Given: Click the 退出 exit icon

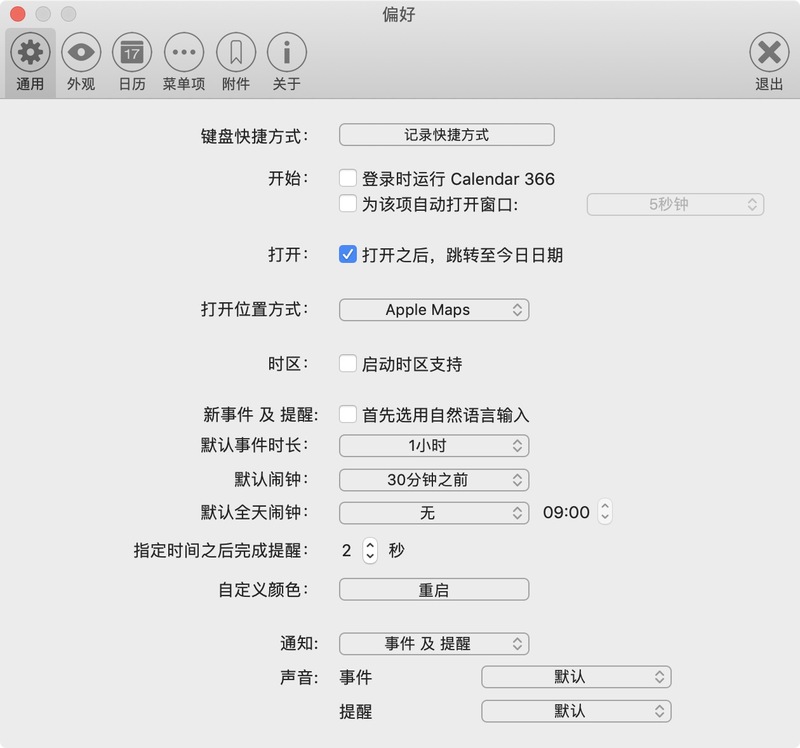Looking at the screenshot, I should [768, 61].
